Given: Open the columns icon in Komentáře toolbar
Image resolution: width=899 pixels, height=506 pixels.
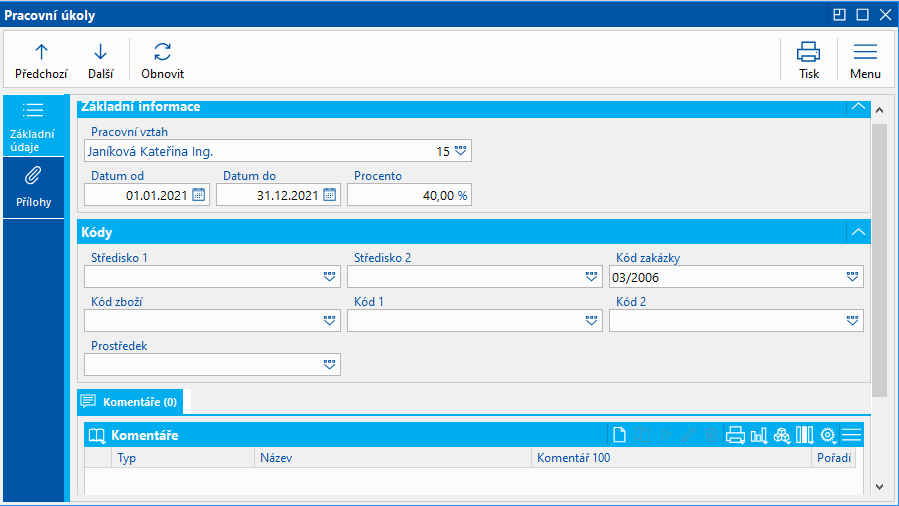Looking at the screenshot, I should (804, 435).
